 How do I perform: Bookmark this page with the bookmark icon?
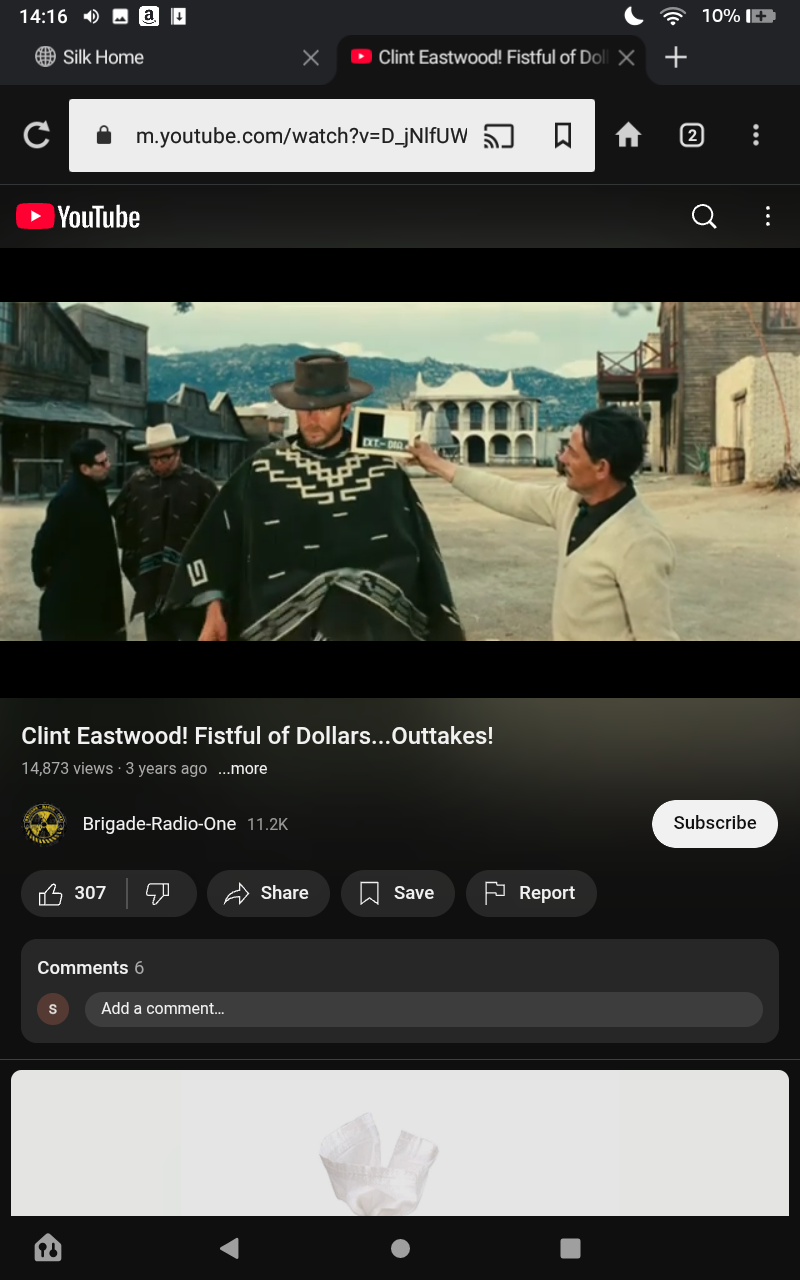[x=563, y=135]
